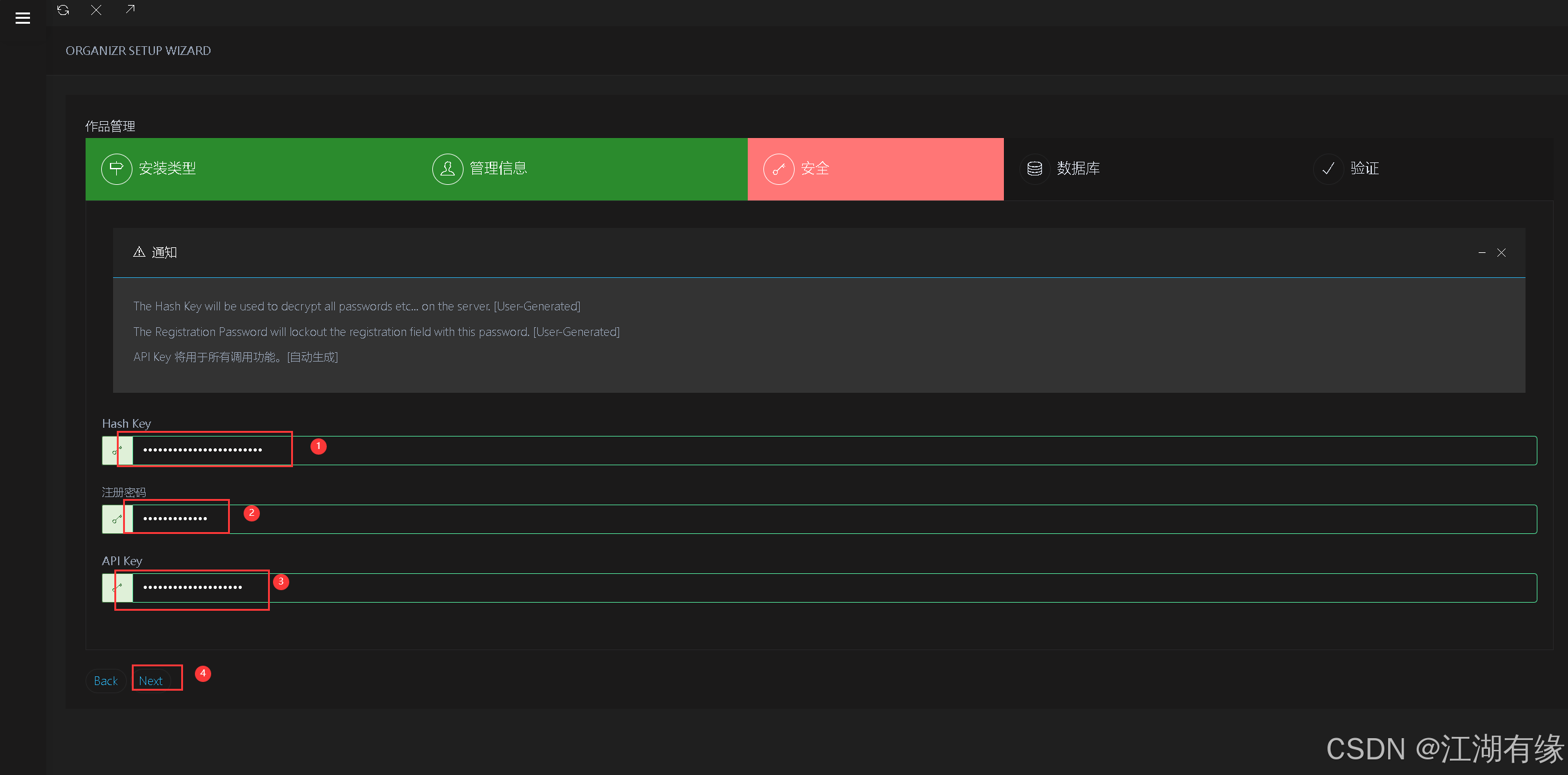Collapse the 通知 notice panel

click(1482, 252)
